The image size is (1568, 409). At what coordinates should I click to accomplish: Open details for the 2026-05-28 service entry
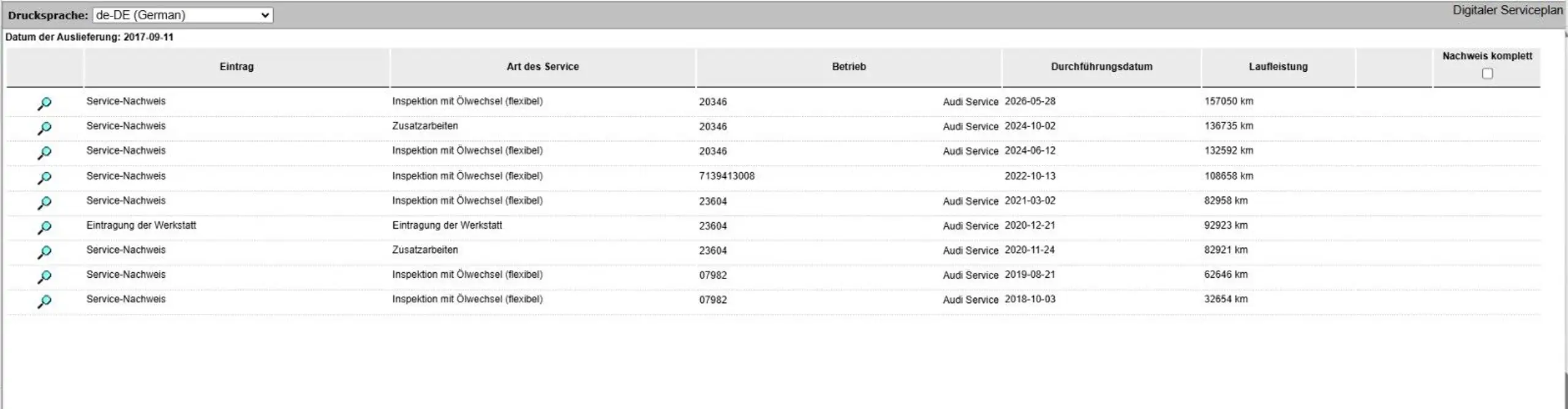point(44,104)
